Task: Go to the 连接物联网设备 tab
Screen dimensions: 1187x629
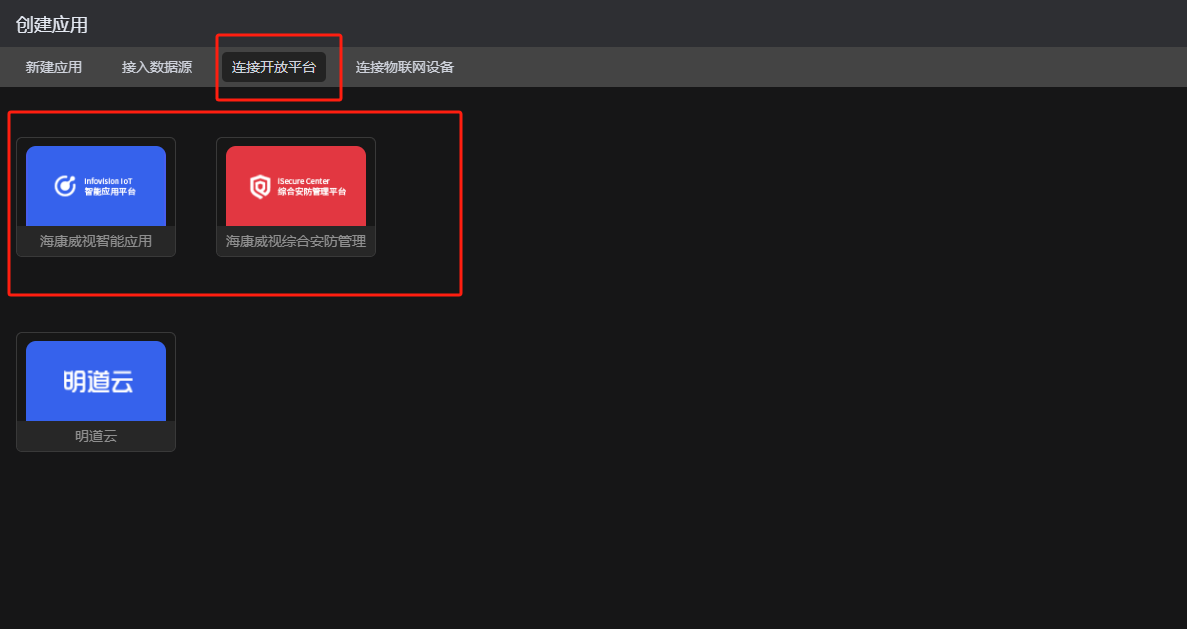Action: (x=405, y=67)
